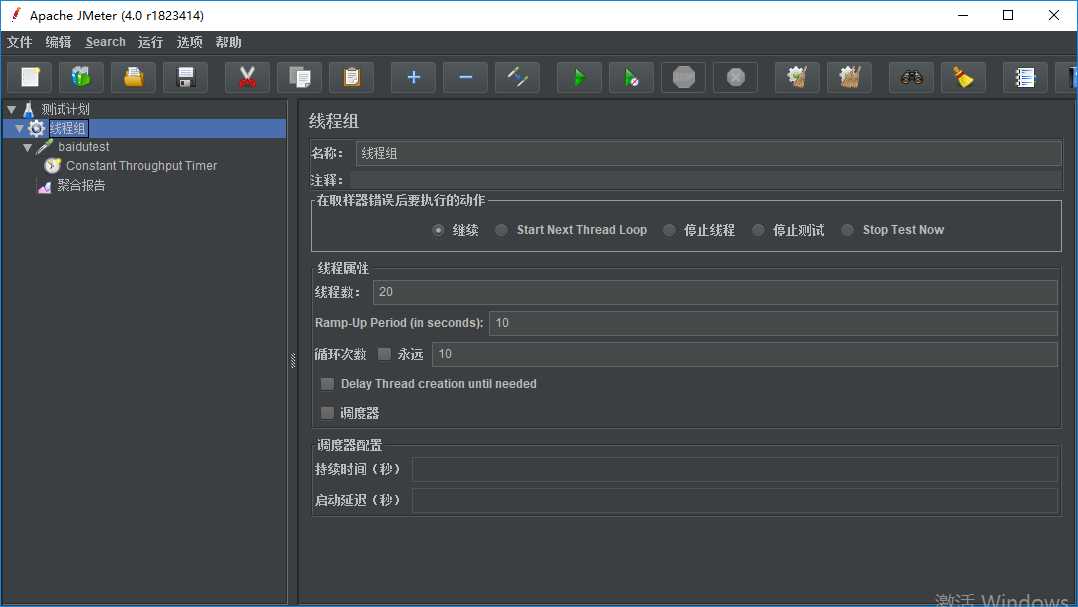Toggle the 永远 loop forever checkbox
The image size is (1078, 607).
384,354
